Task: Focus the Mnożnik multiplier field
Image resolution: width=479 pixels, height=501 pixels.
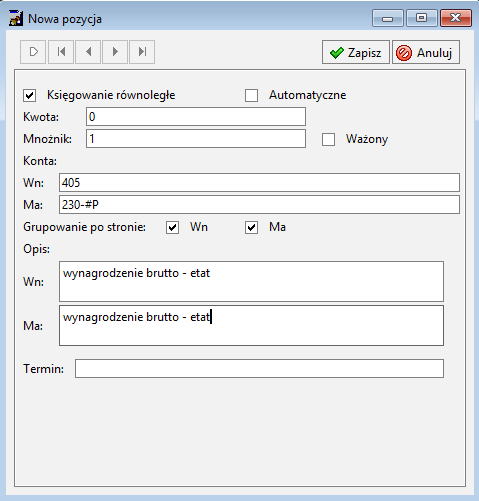Action: pos(196,139)
